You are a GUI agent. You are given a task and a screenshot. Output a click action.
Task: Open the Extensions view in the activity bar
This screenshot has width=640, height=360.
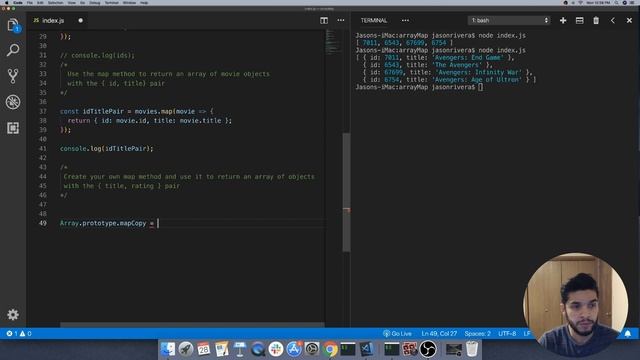click(x=13, y=128)
